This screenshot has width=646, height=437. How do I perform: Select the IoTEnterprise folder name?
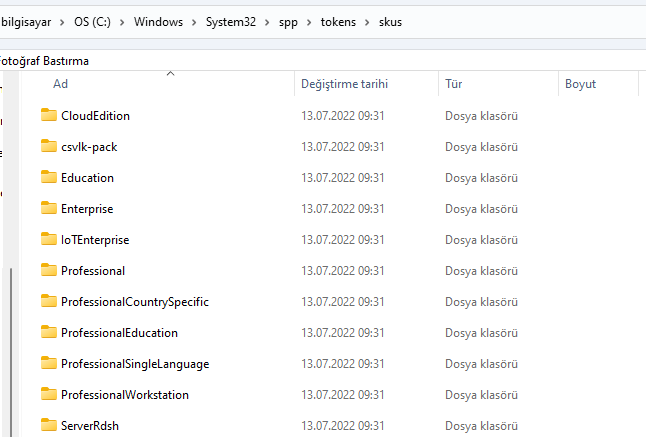95,240
